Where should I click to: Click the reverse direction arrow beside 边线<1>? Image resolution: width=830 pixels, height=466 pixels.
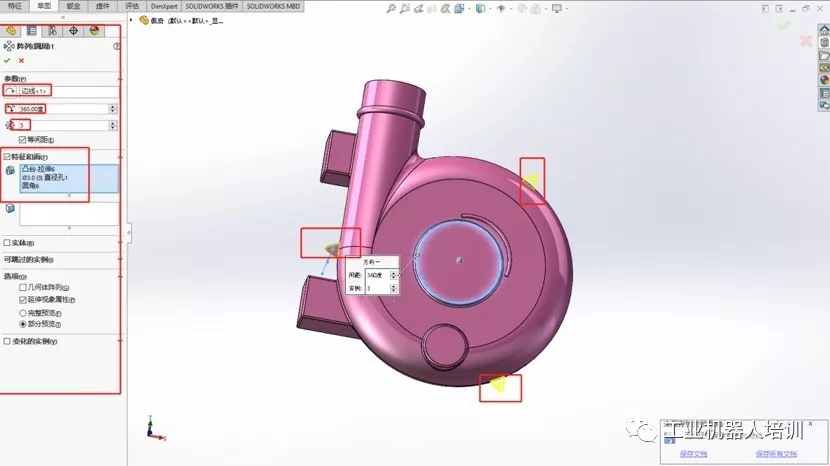pos(10,91)
